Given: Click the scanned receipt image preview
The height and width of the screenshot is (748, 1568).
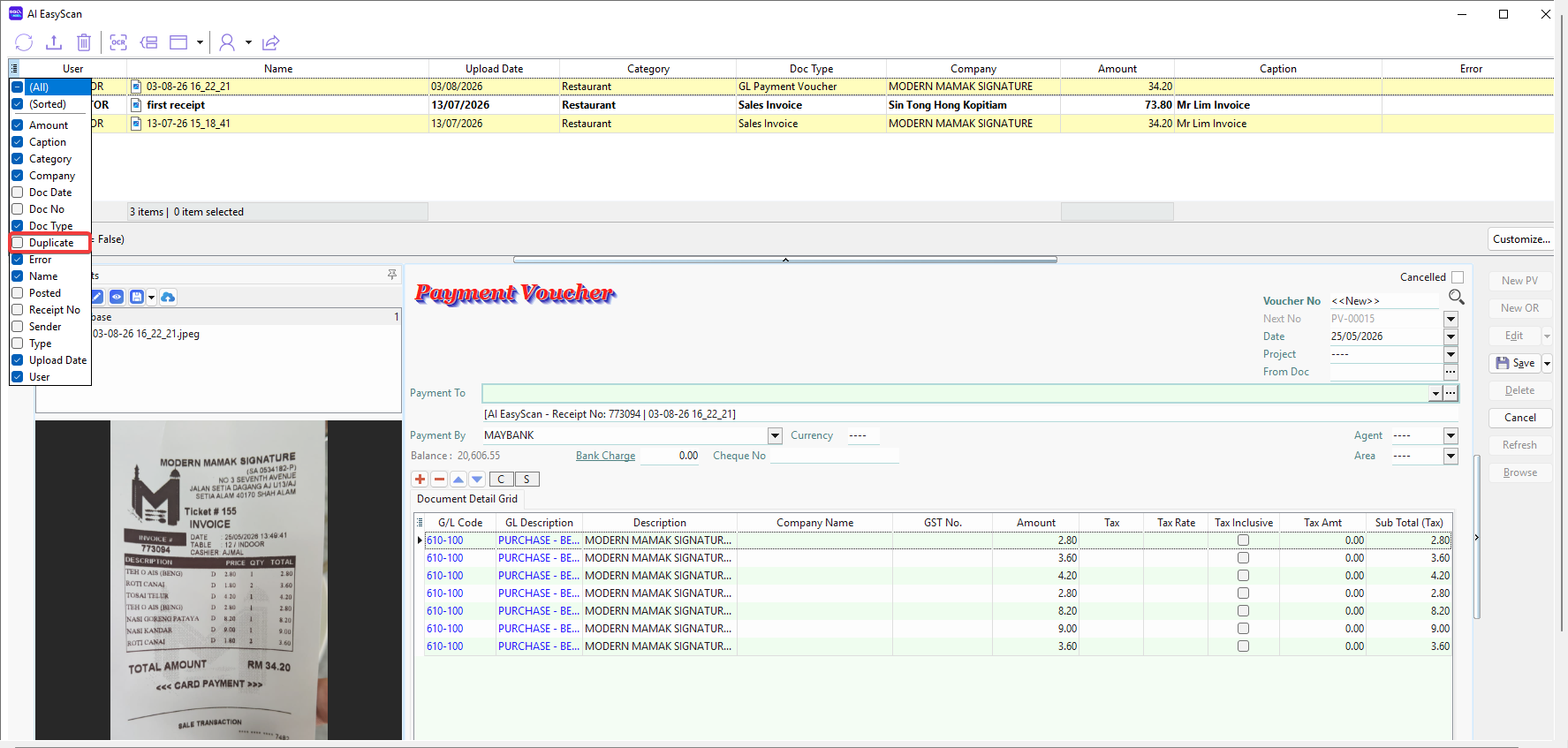Looking at the screenshot, I should [x=218, y=580].
